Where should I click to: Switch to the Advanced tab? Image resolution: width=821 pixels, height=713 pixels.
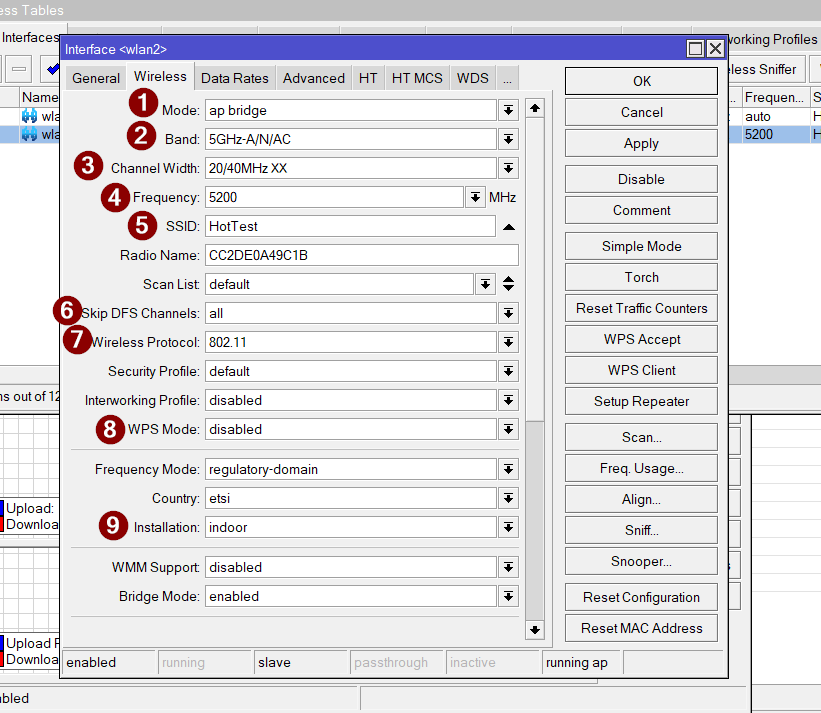tap(314, 79)
